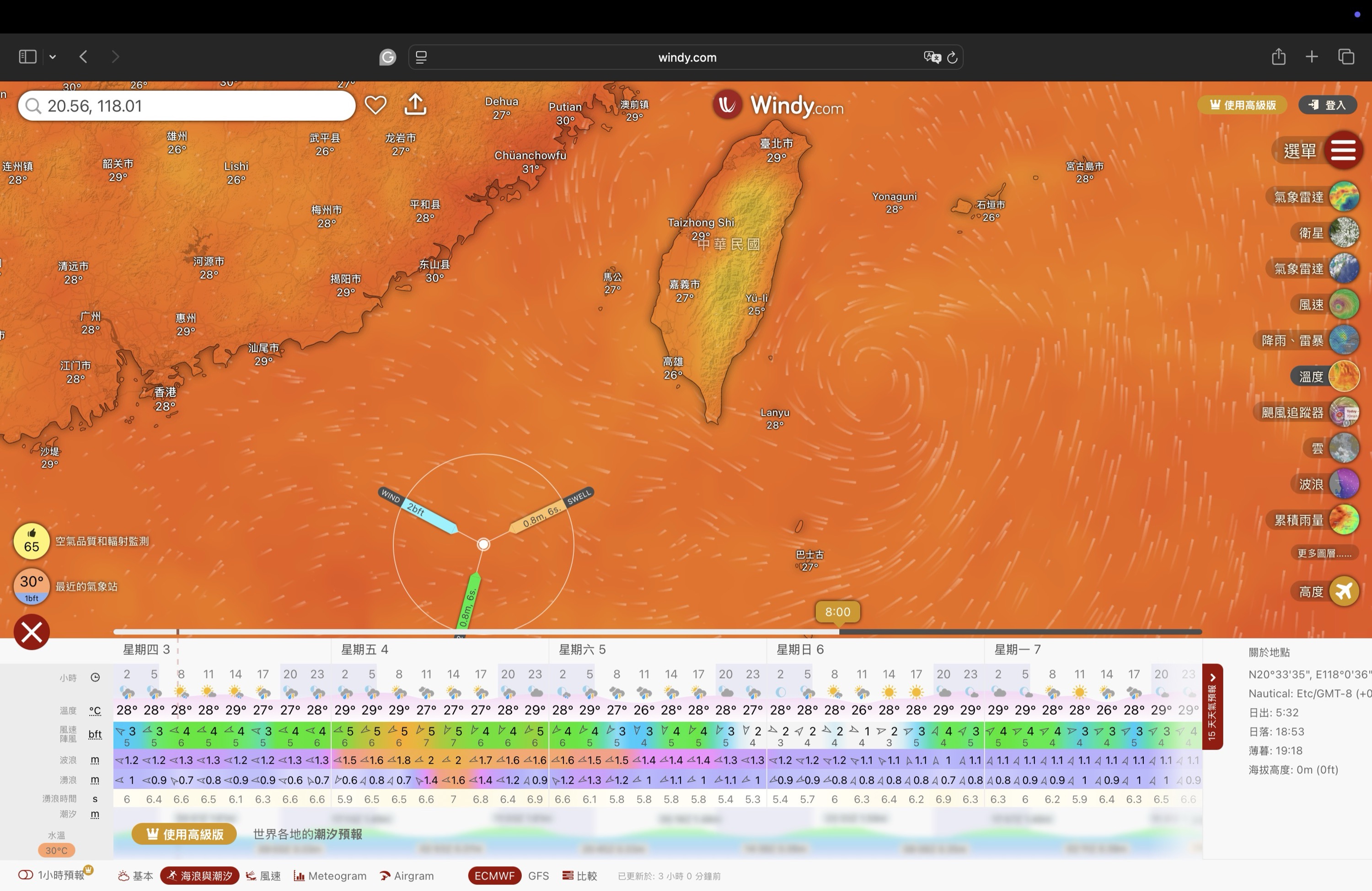The width and height of the screenshot is (1372, 891).
Task: Switch to the Airgram tab
Action: (x=407, y=875)
